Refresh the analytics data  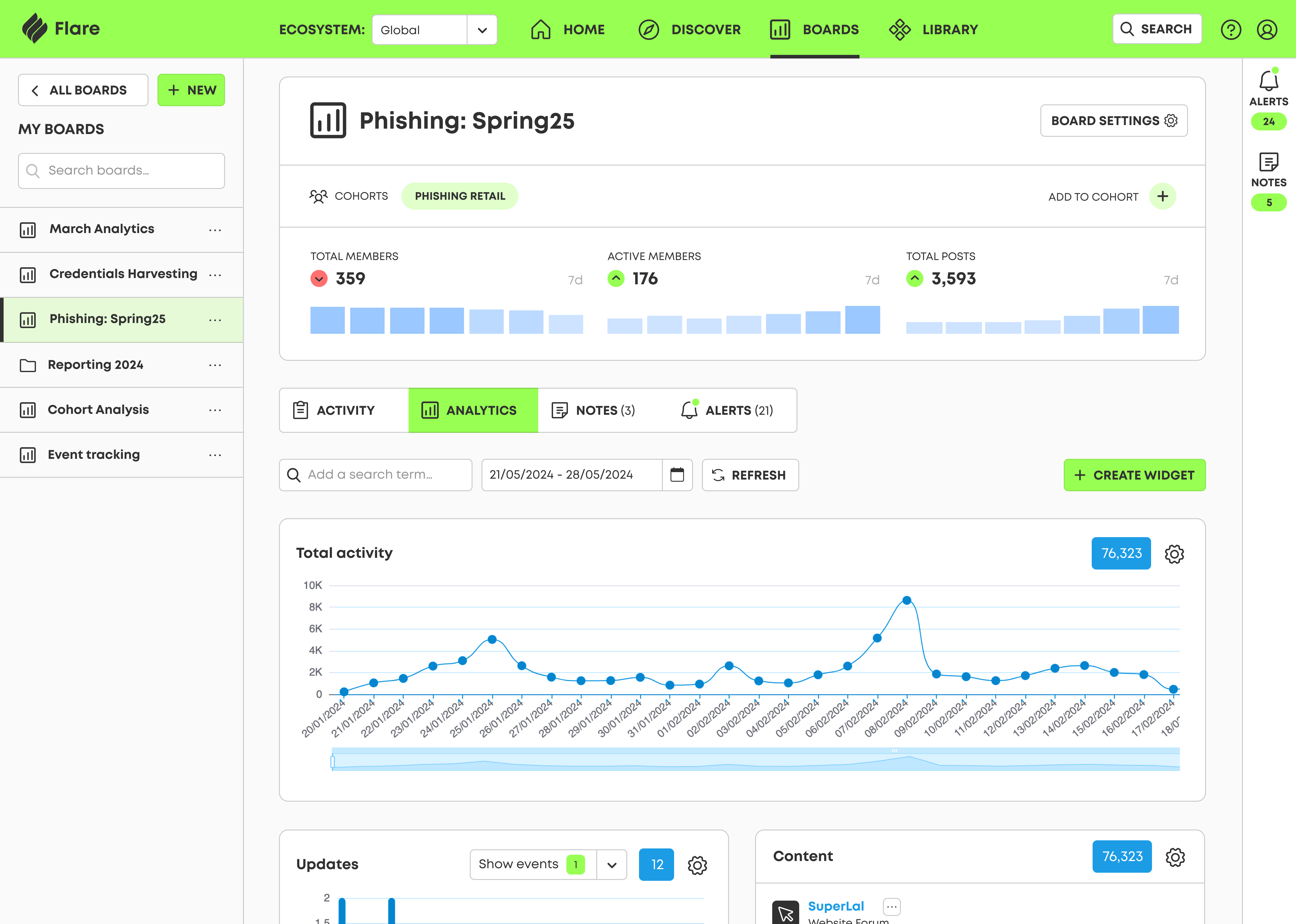click(x=750, y=475)
